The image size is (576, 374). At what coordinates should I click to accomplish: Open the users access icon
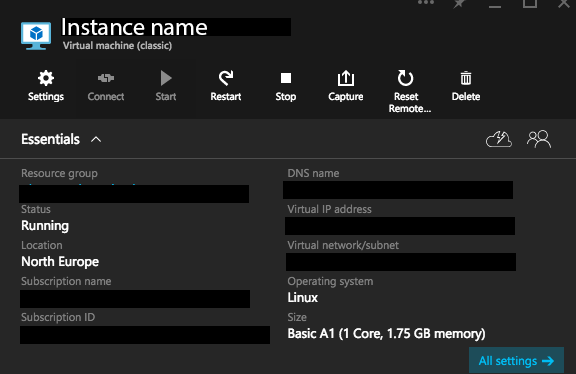tap(539, 139)
